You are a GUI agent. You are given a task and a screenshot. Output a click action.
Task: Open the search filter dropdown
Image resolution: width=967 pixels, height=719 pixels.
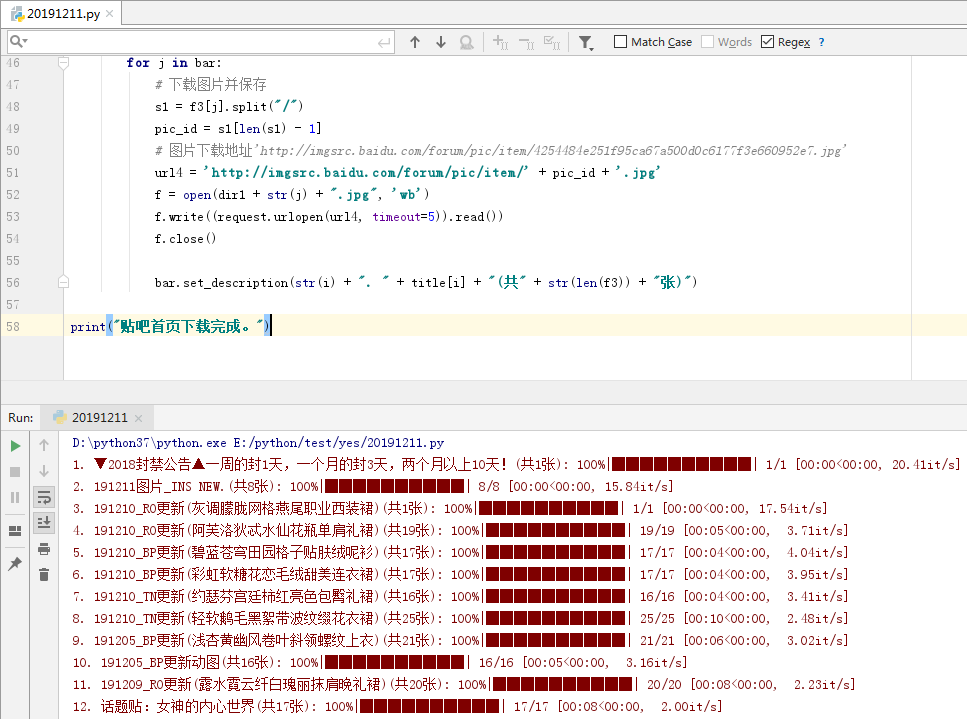point(584,41)
